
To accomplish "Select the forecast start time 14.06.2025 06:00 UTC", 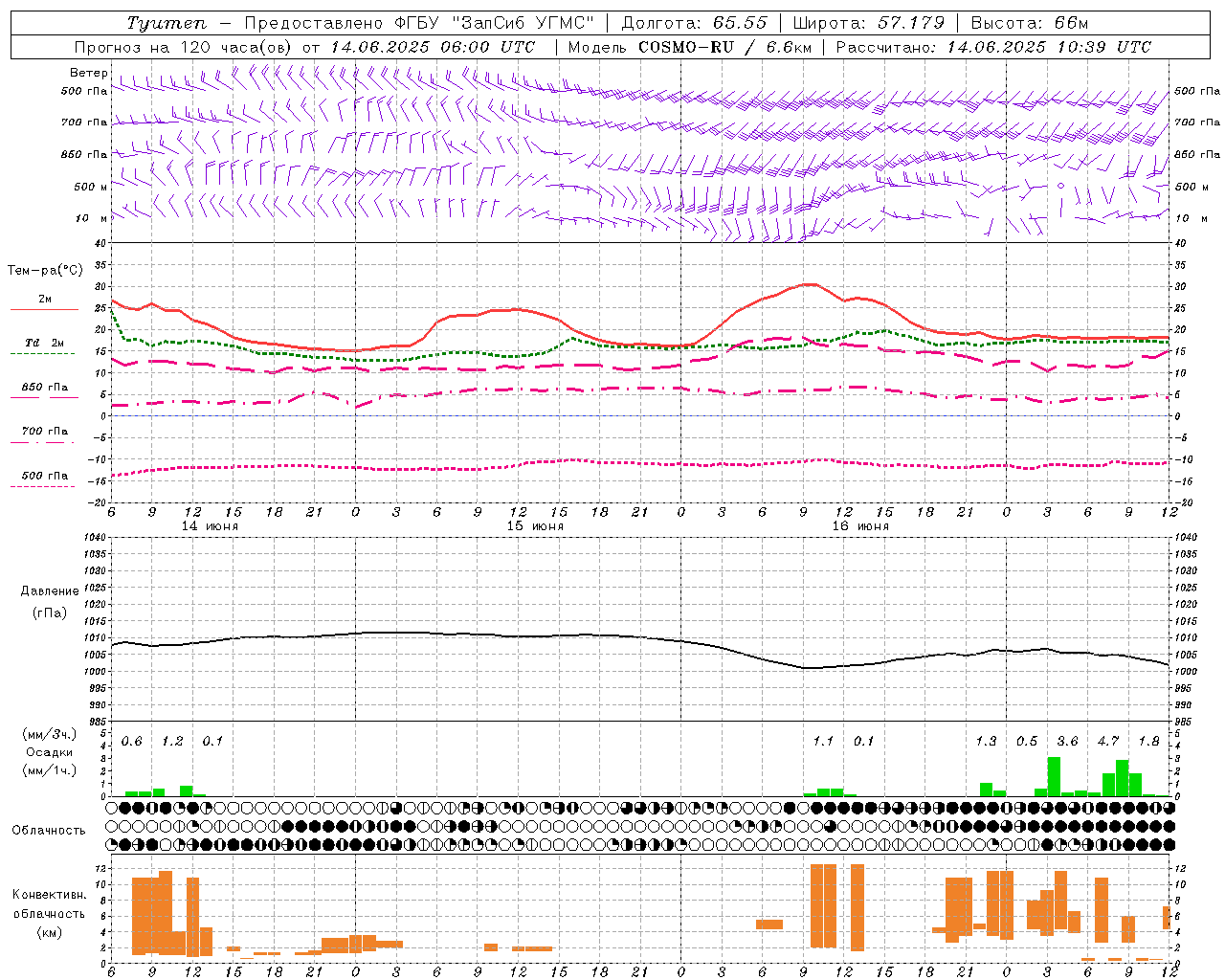I will point(433,47).
